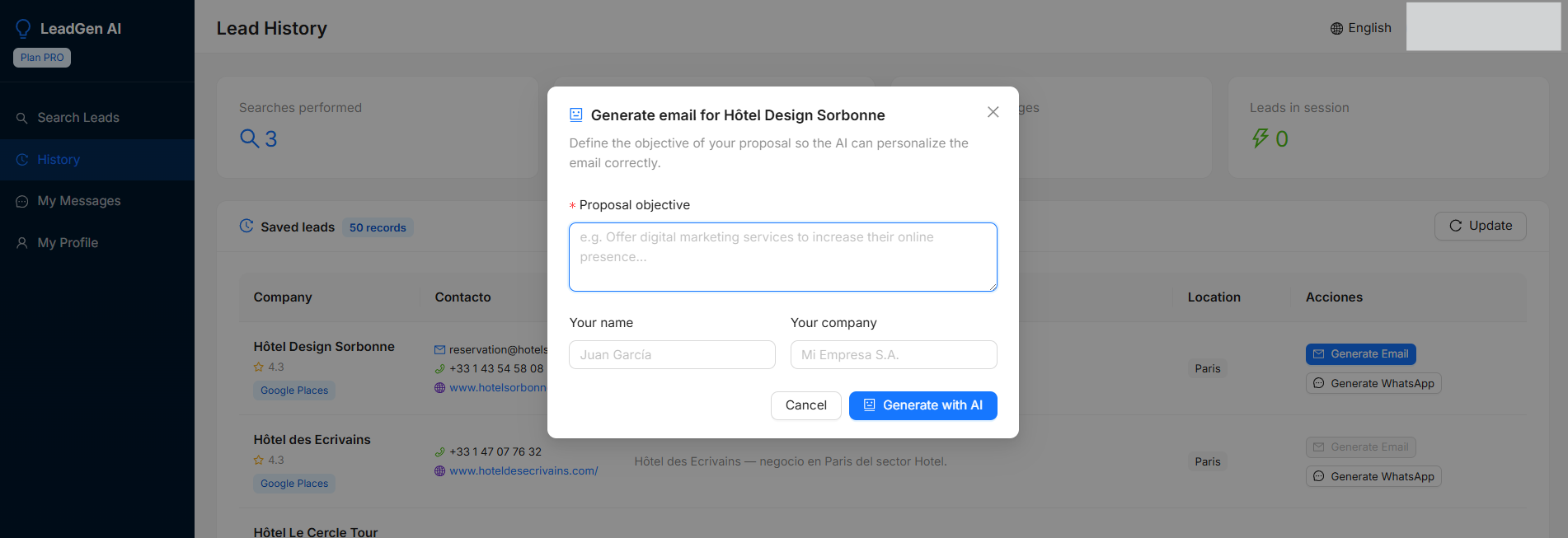Image resolution: width=1568 pixels, height=538 pixels.
Task: Click the Proposal objective text area
Action: point(783,257)
